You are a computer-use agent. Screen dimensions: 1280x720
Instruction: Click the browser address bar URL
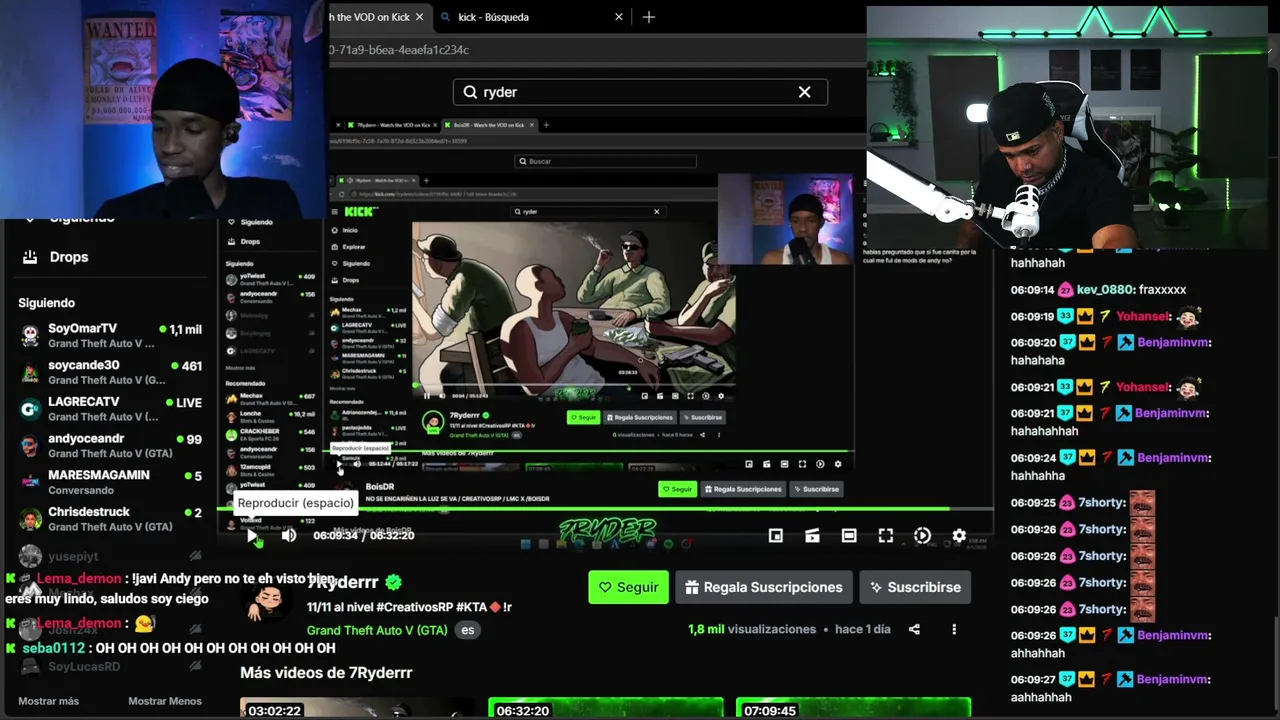(400, 50)
